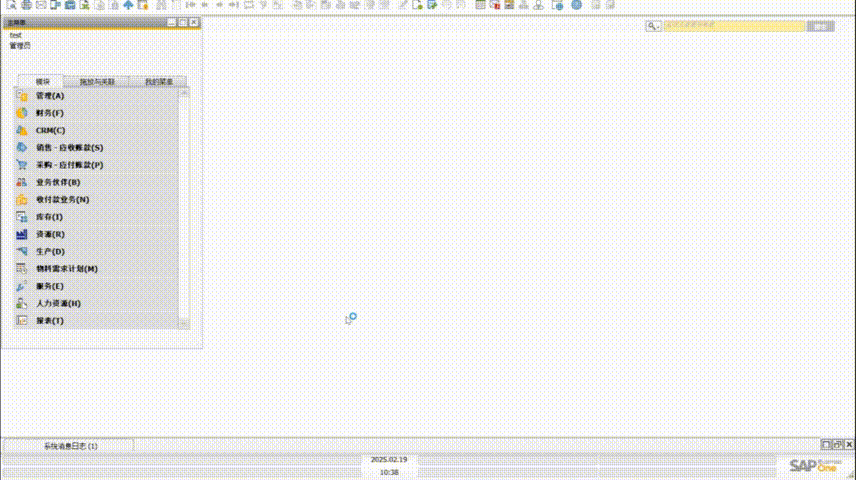Viewport: 856px width, 480px height.
Task: Switch to the 拖放与关联 tab
Action: (x=97, y=81)
